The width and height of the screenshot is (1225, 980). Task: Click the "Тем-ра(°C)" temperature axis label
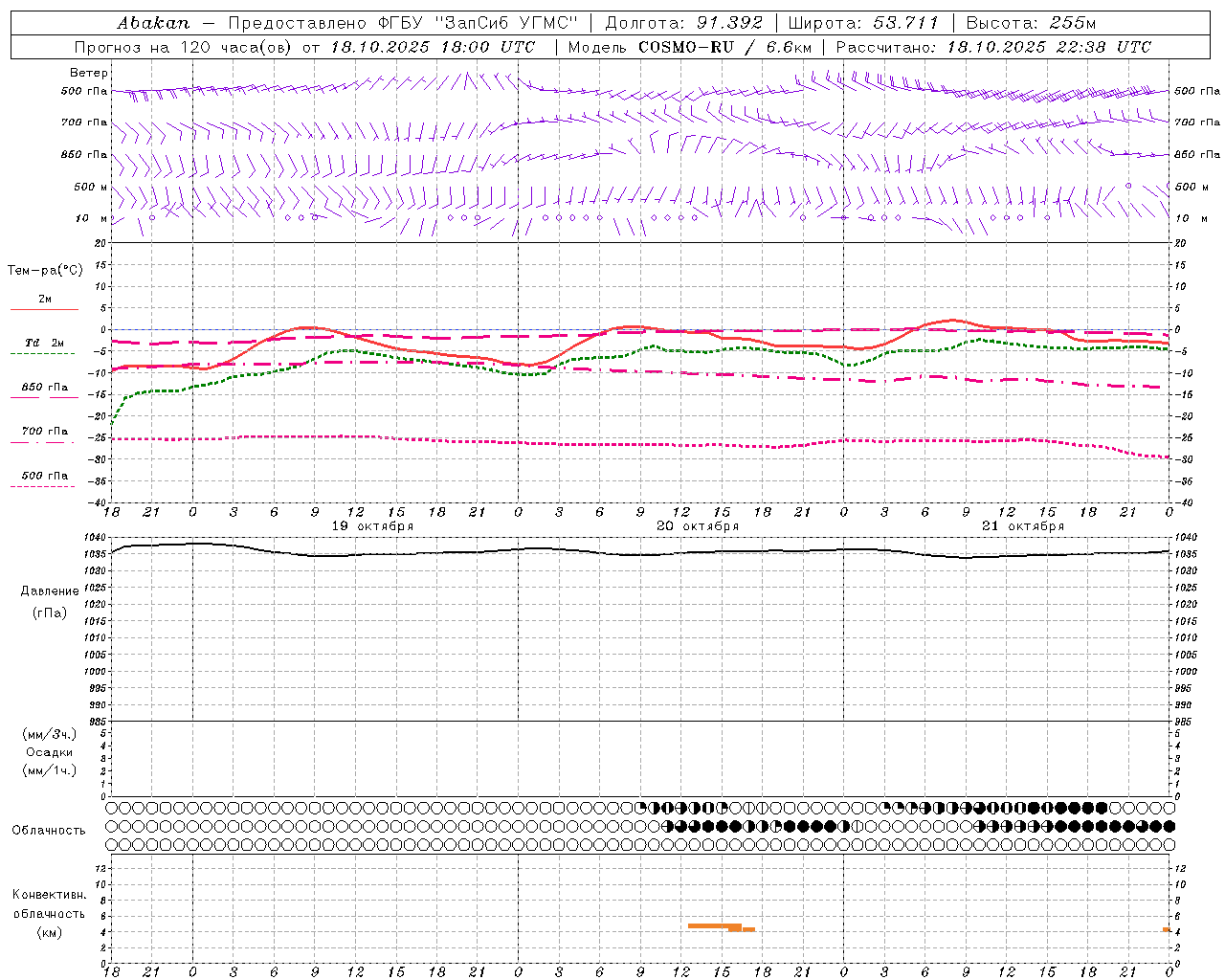(45, 270)
